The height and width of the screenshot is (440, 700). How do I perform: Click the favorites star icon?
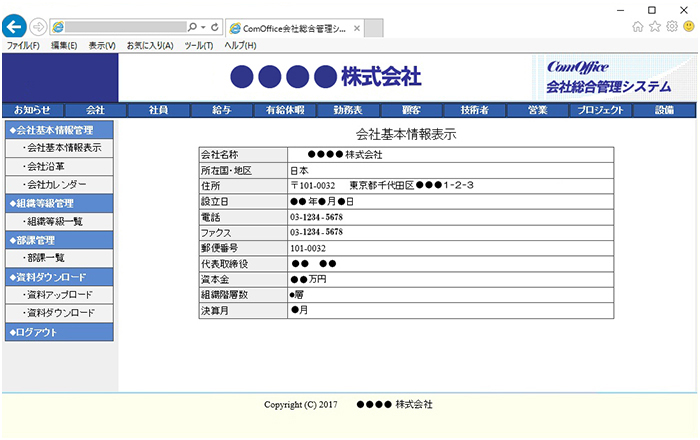tap(655, 27)
